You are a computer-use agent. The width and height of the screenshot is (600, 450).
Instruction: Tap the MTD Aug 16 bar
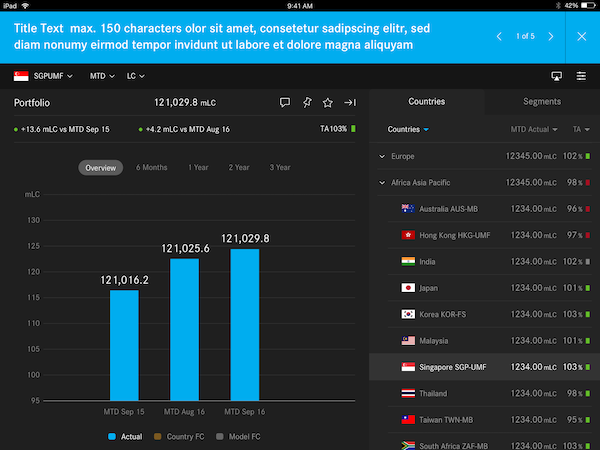(184, 329)
